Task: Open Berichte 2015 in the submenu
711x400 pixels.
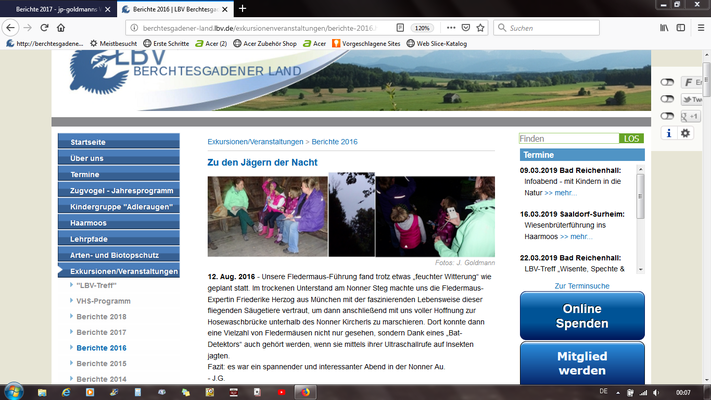Action: pos(101,363)
